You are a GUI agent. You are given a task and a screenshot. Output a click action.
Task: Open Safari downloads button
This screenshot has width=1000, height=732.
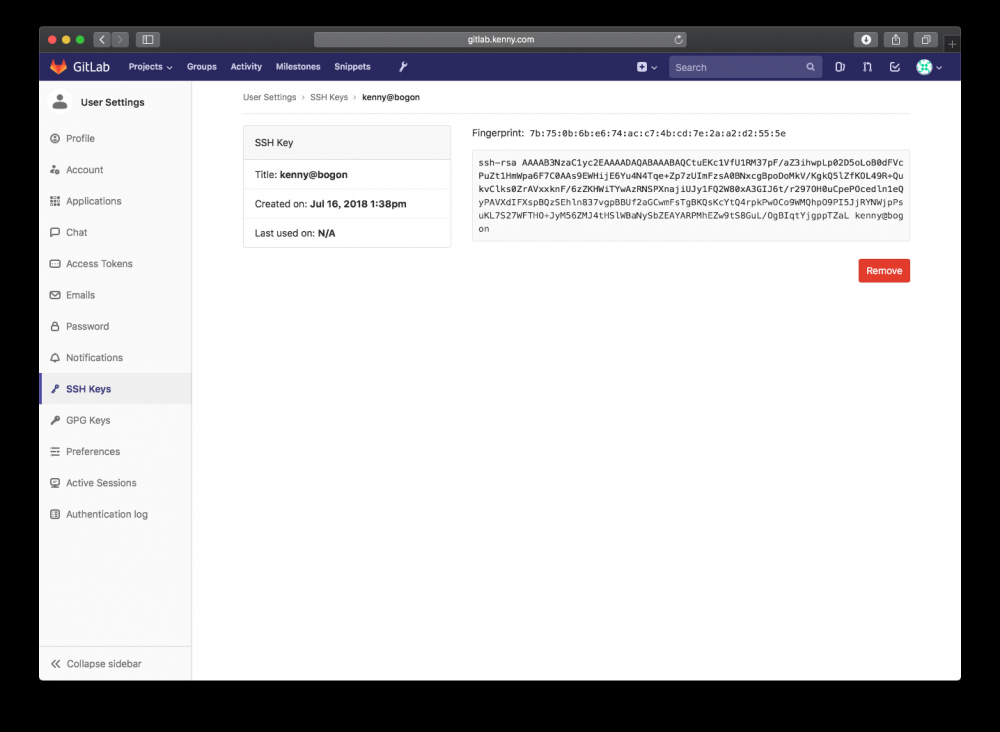pyautogui.click(x=865, y=40)
